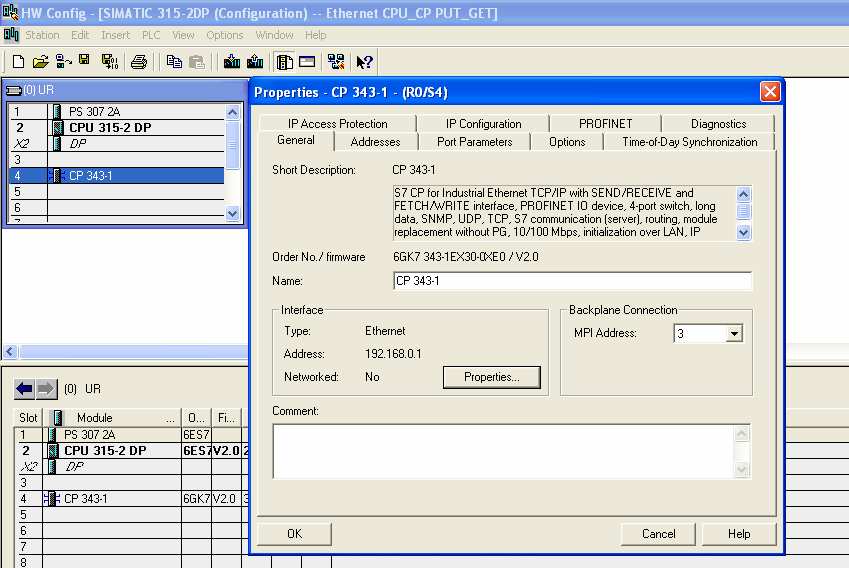
Task: Switch to Time-of-Day Synchronization tab
Action: click(690, 142)
